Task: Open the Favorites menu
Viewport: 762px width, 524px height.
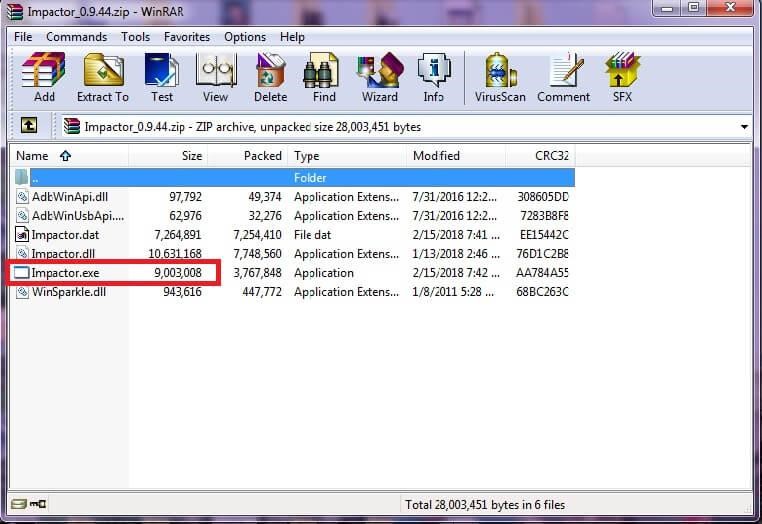Action: click(187, 37)
